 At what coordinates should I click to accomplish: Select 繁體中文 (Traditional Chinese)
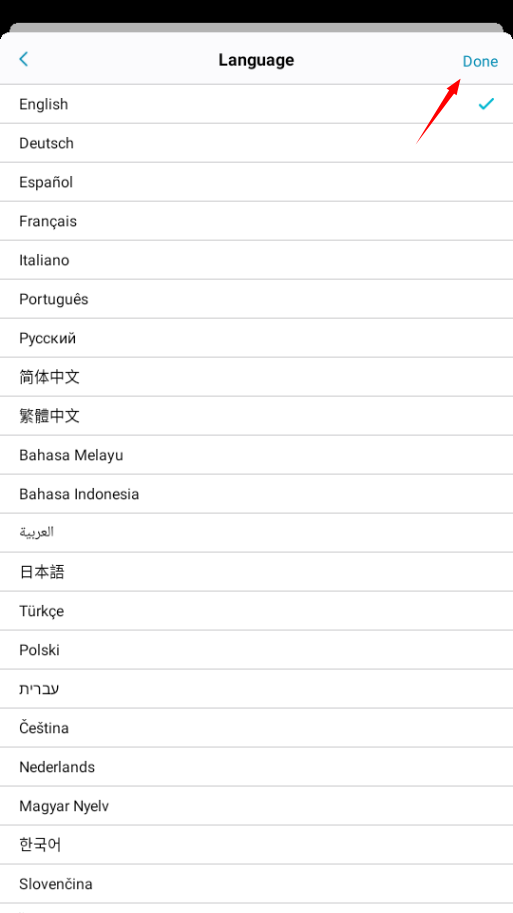[x=256, y=416]
